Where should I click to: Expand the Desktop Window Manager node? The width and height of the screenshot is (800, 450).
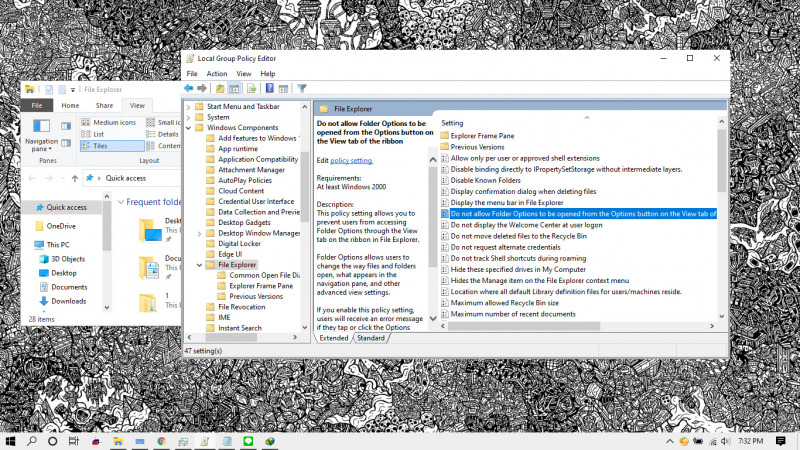click(x=199, y=233)
